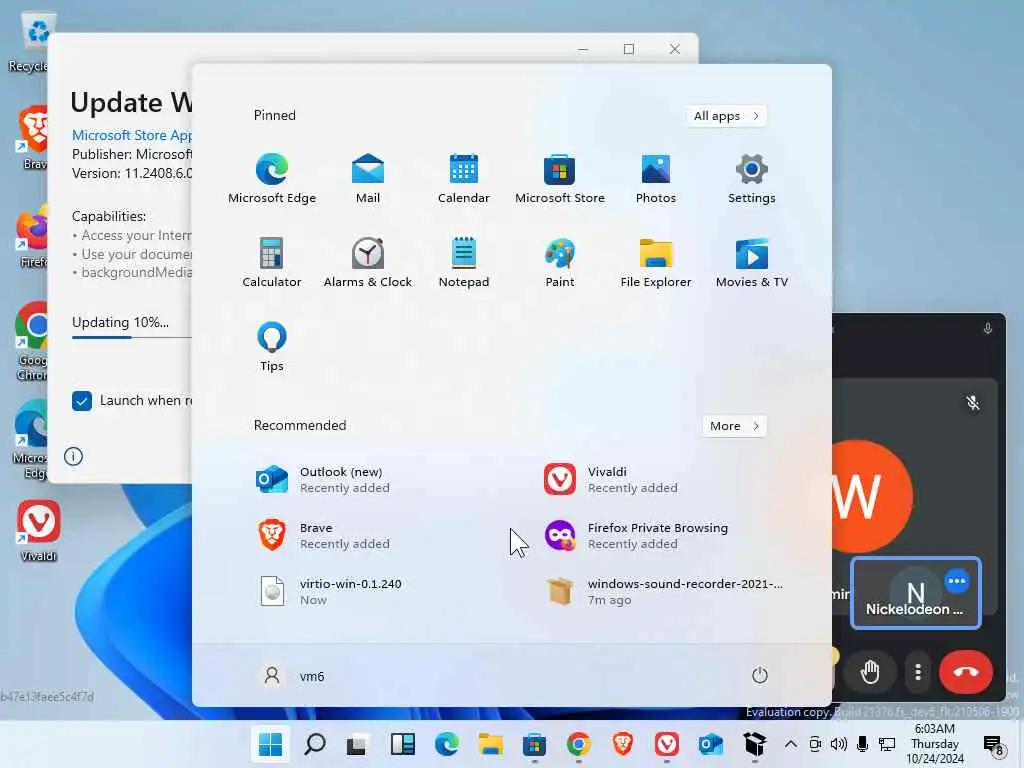Follow the Microsoft Store App link
Screen dimensions: 1024x768
coord(132,135)
